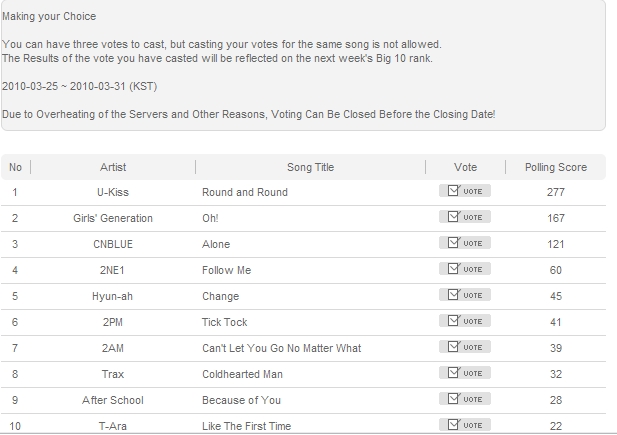Image resolution: width=617 pixels, height=435 pixels.
Task: Vote for T-Ara Like The First Time
Action: point(465,425)
